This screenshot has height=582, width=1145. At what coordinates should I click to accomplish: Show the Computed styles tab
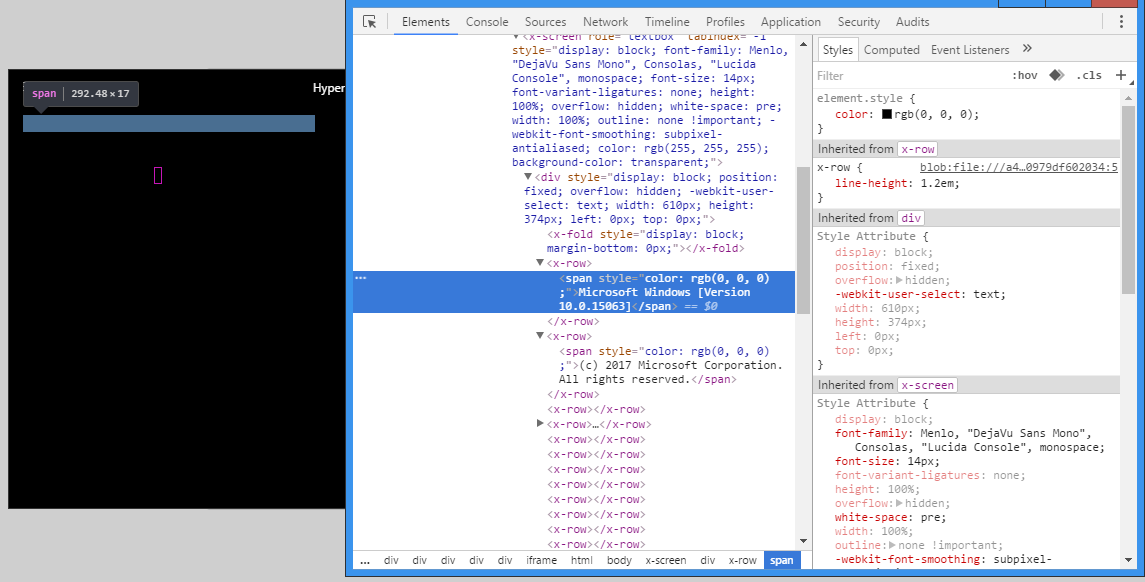point(892,49)
